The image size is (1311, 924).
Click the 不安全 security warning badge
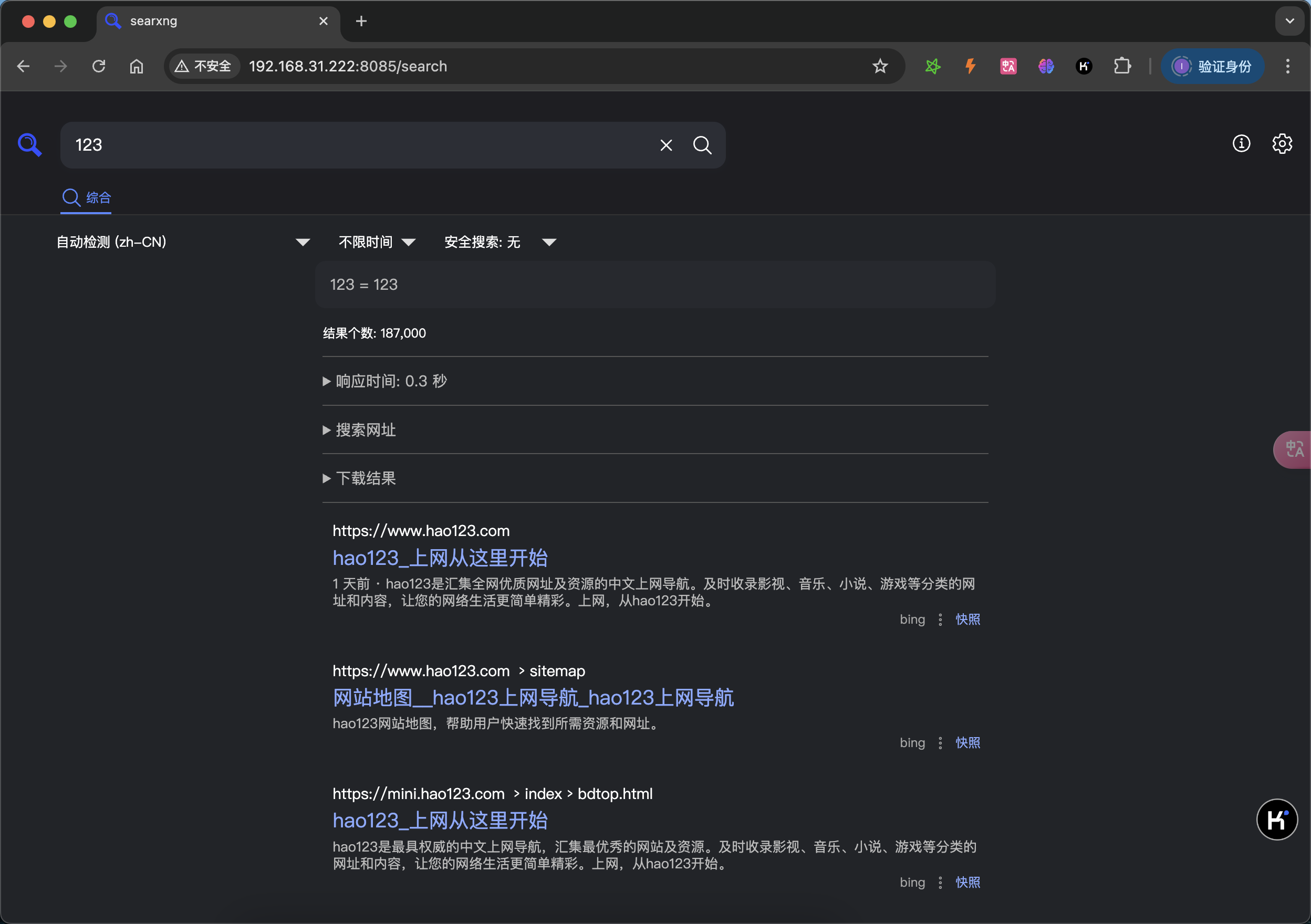(x=203, y=66)
